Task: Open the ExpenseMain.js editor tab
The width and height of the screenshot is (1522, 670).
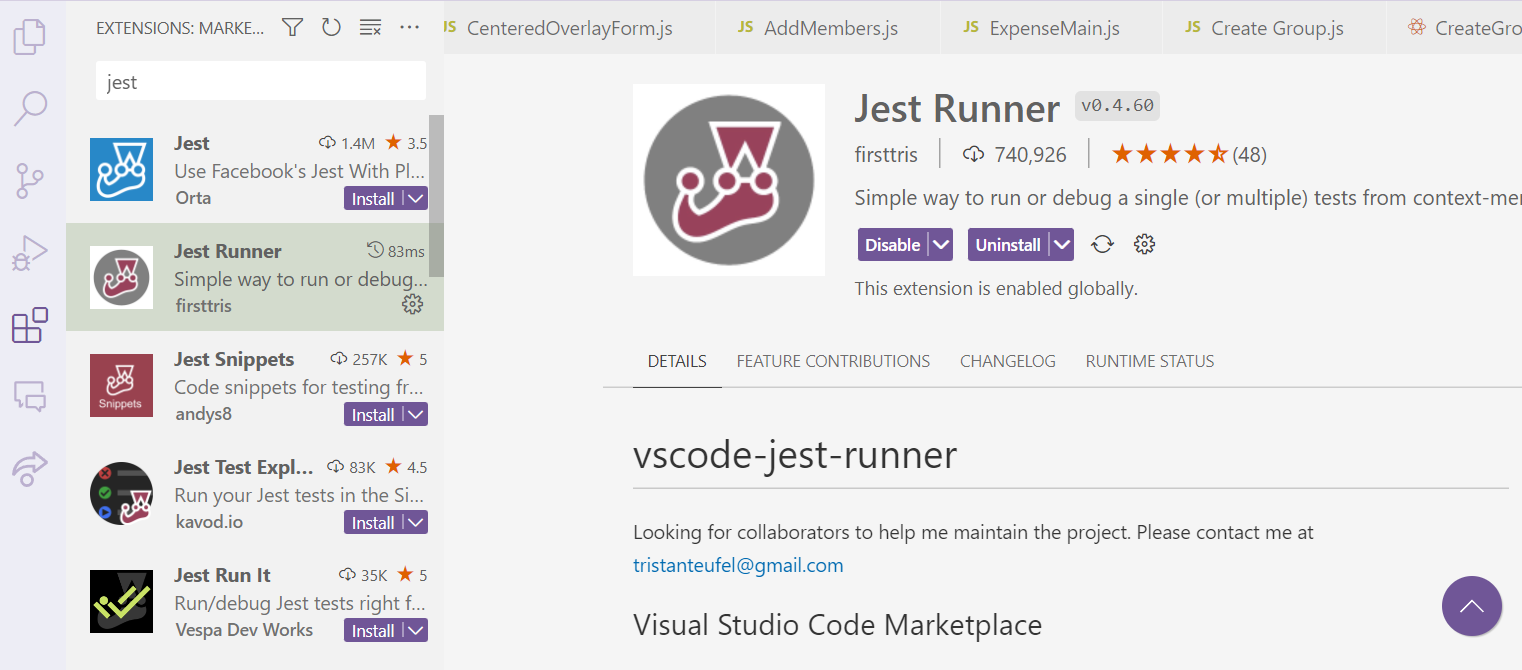Action: [x=1051, y=27]
